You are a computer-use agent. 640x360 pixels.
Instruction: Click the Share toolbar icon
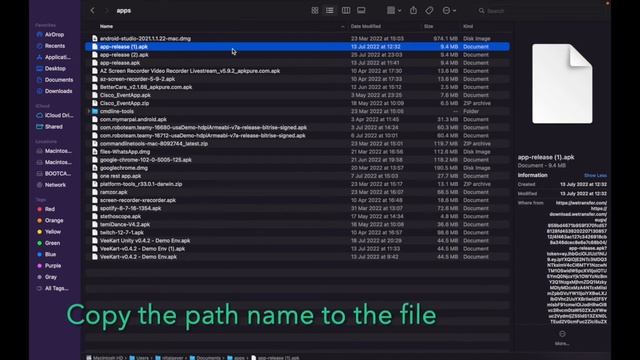coord(413,11)
